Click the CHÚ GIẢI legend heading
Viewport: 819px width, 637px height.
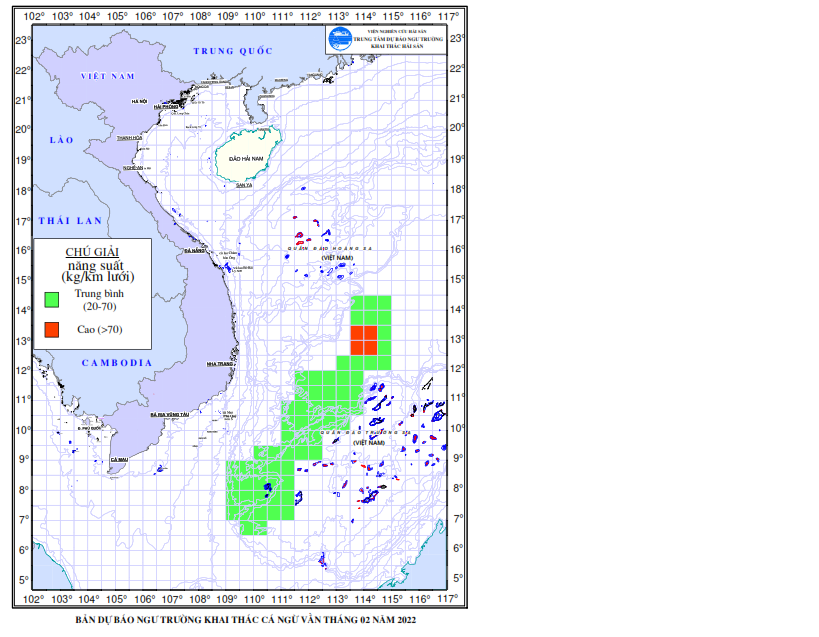point(92,252)
